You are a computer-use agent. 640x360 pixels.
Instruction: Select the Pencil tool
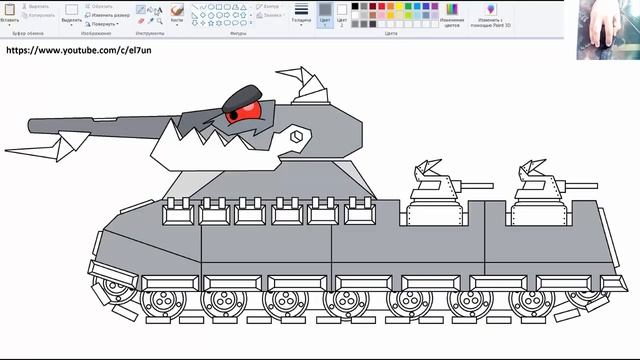[x=141, y=9]
